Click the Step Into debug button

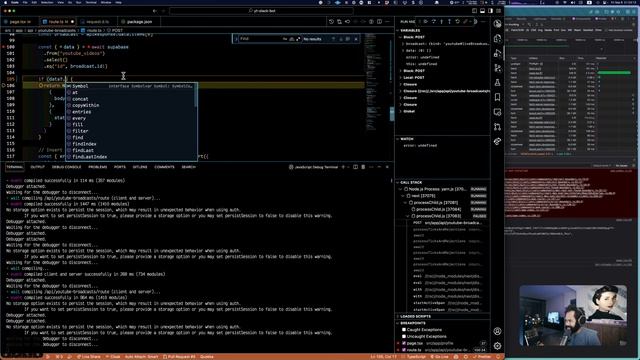click(x=441, y=22)
